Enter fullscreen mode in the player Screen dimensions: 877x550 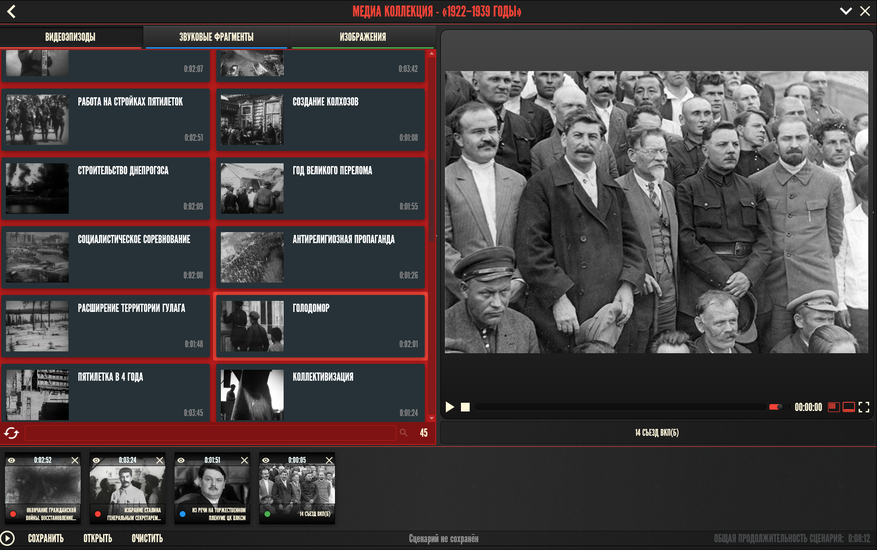click(864, 407)
